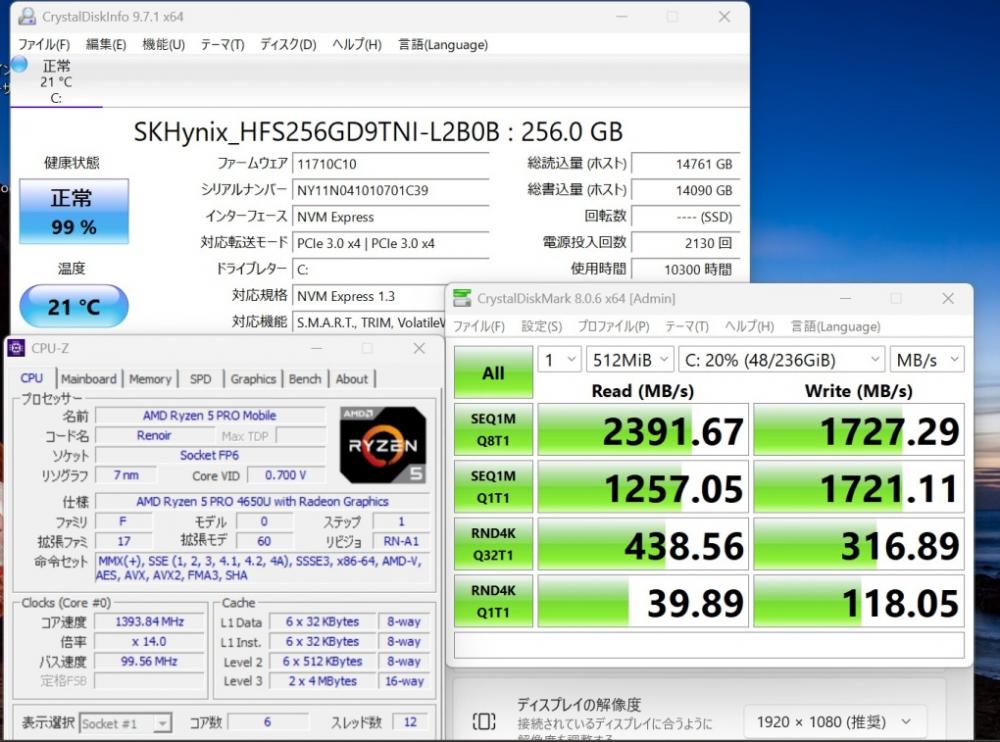
Task: Open 言語(Language) menu in CrystalDiskInfo
Action: pos(443,45)
